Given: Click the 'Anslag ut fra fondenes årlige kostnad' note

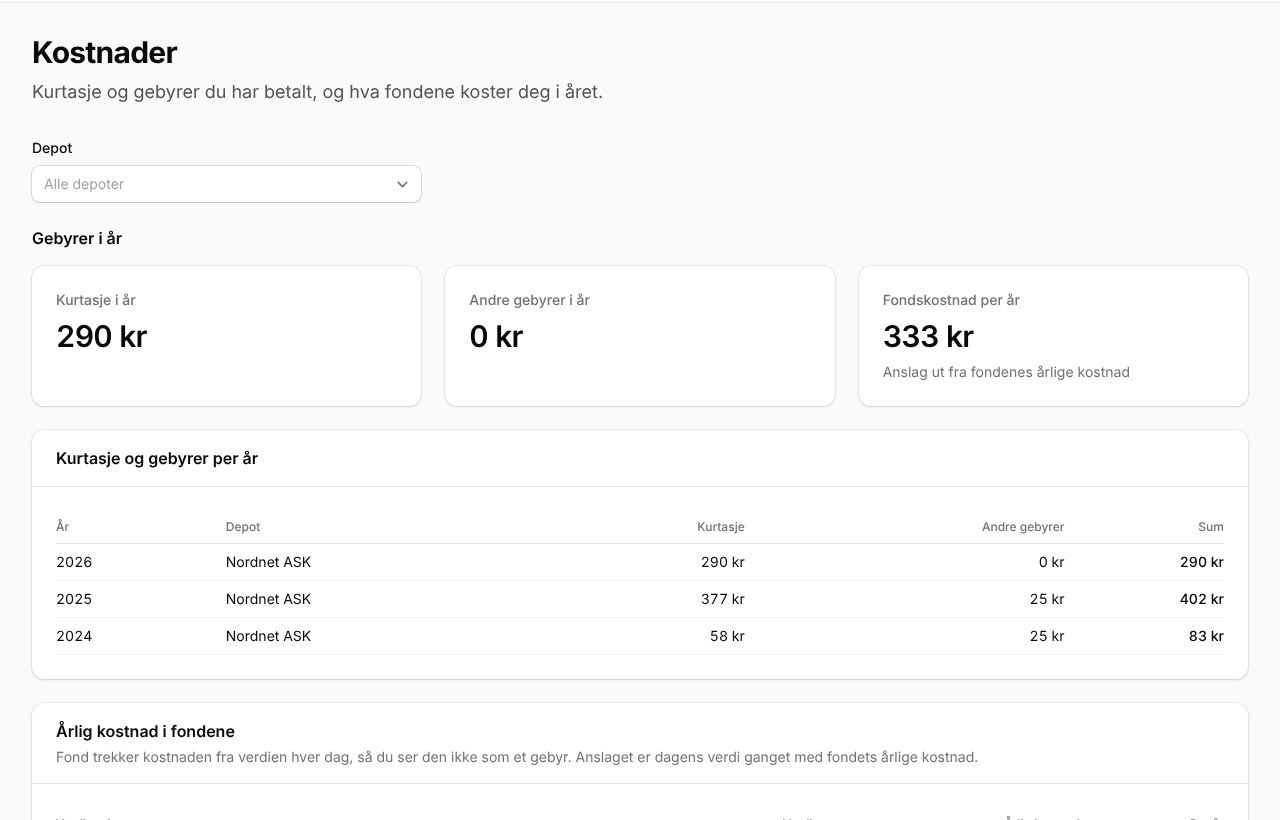Looking at the screenshot, I should pyautogui.click(x=1006, y=372).
